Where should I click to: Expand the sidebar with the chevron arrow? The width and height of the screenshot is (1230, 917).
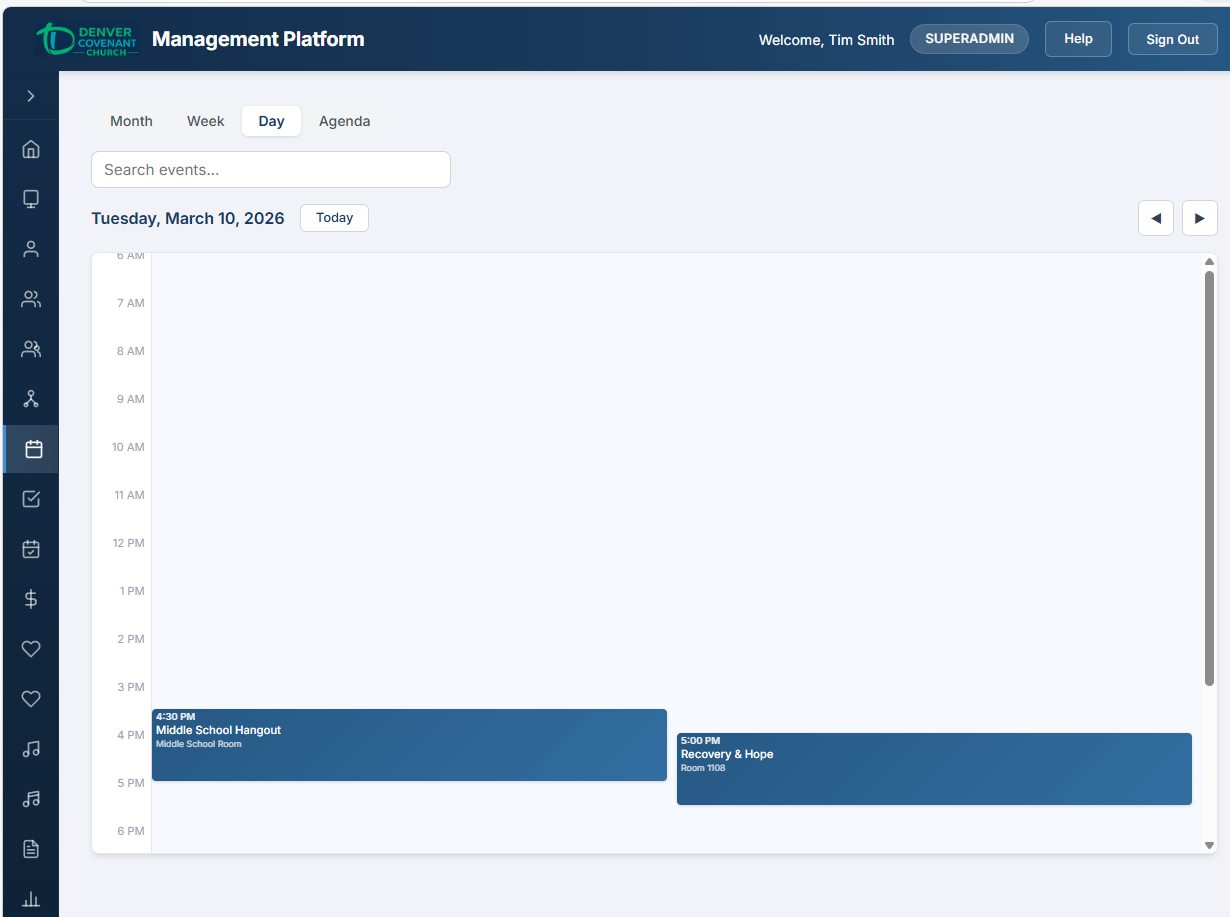(x=31, y=96)
